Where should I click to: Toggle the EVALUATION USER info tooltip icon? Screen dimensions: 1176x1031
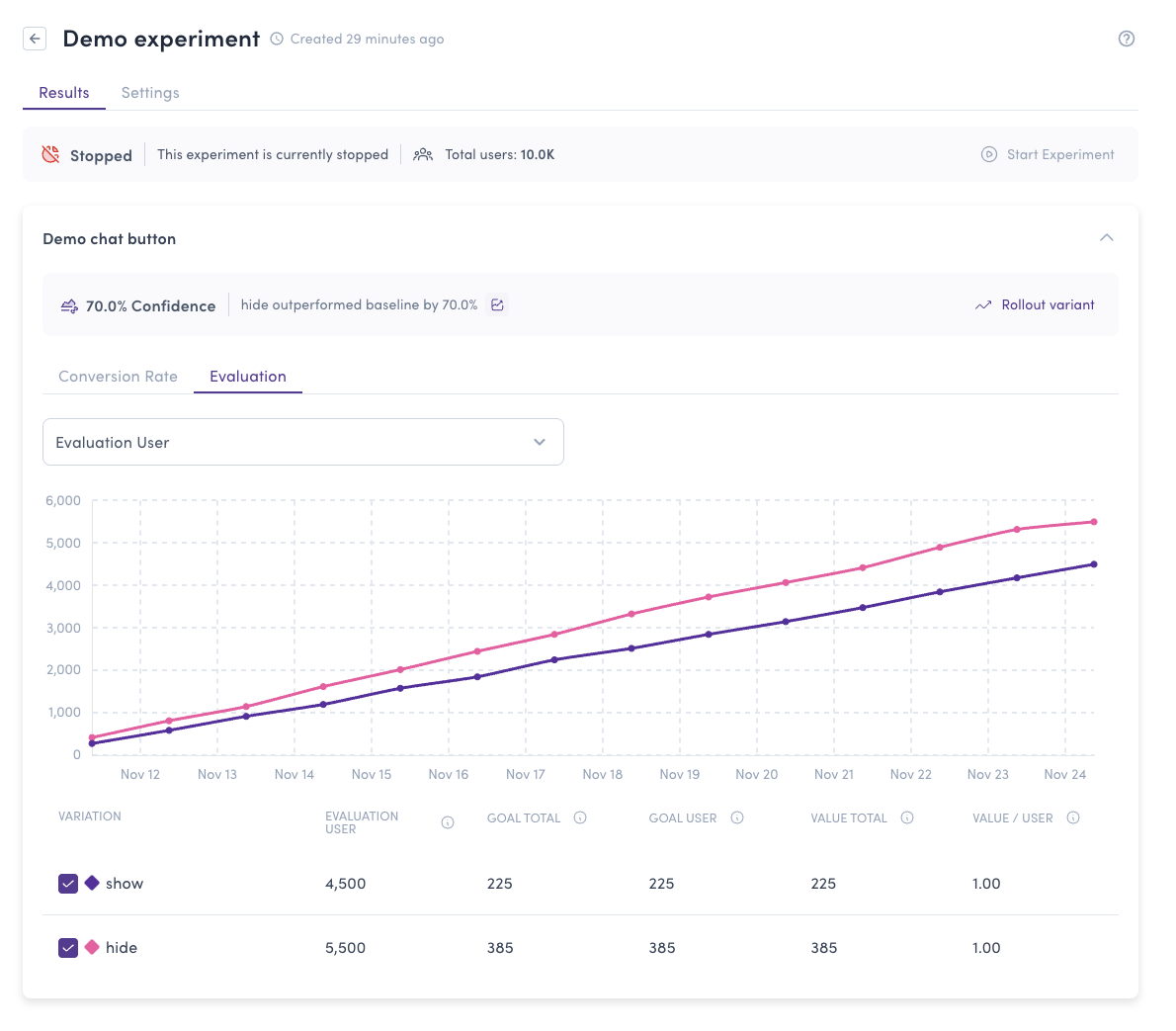(x=448, y=821)
